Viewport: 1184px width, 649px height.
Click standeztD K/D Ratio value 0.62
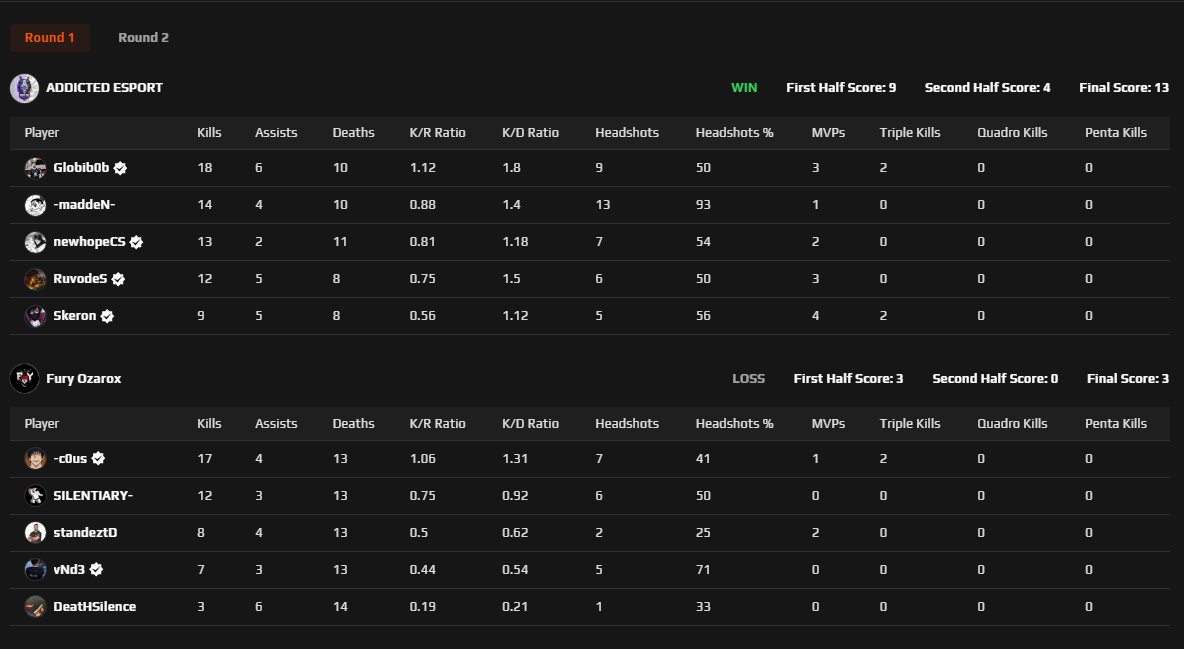tap(515, 533)
